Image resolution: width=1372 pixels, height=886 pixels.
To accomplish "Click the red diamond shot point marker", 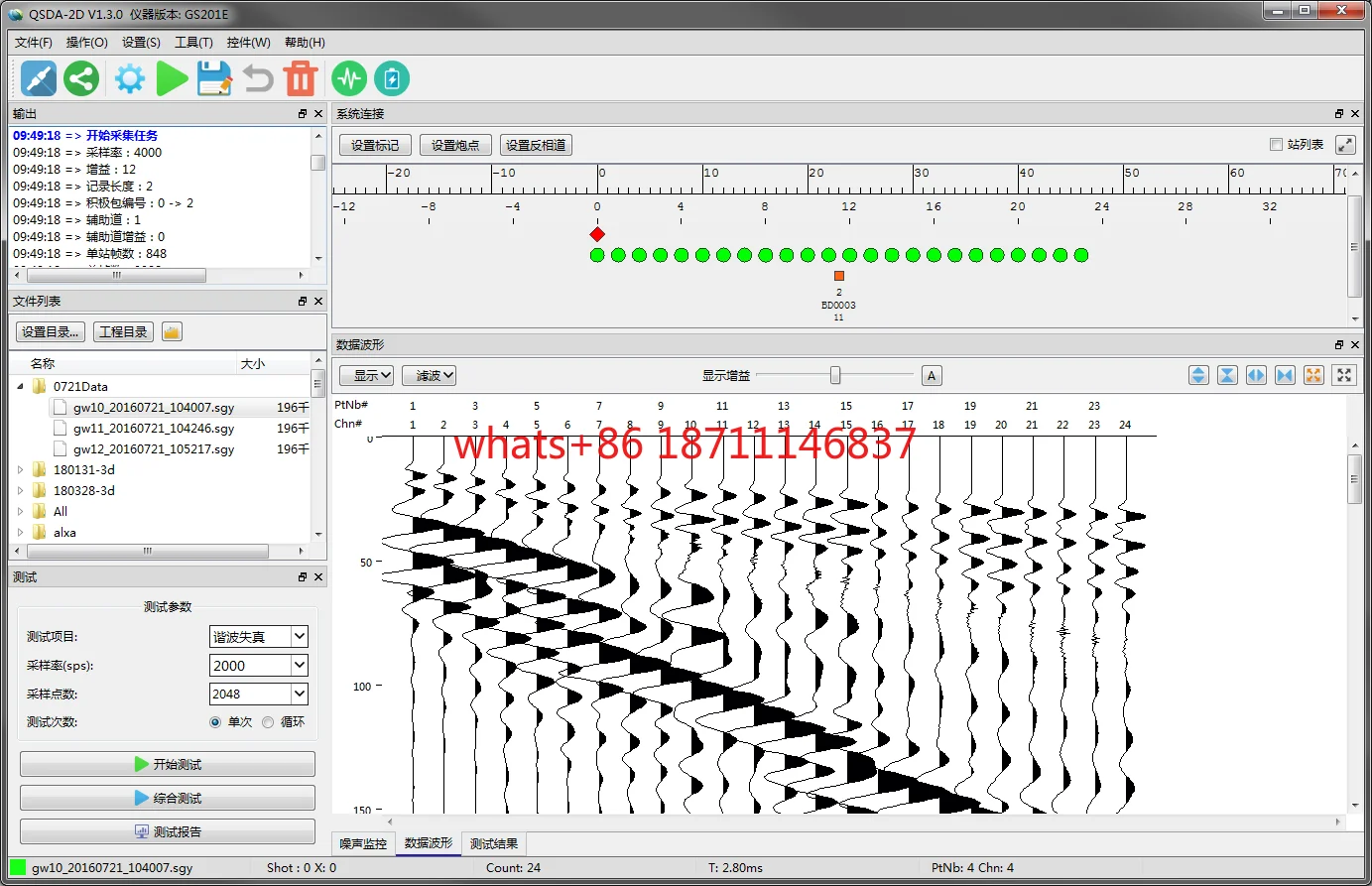I will (x=597, y=234).
